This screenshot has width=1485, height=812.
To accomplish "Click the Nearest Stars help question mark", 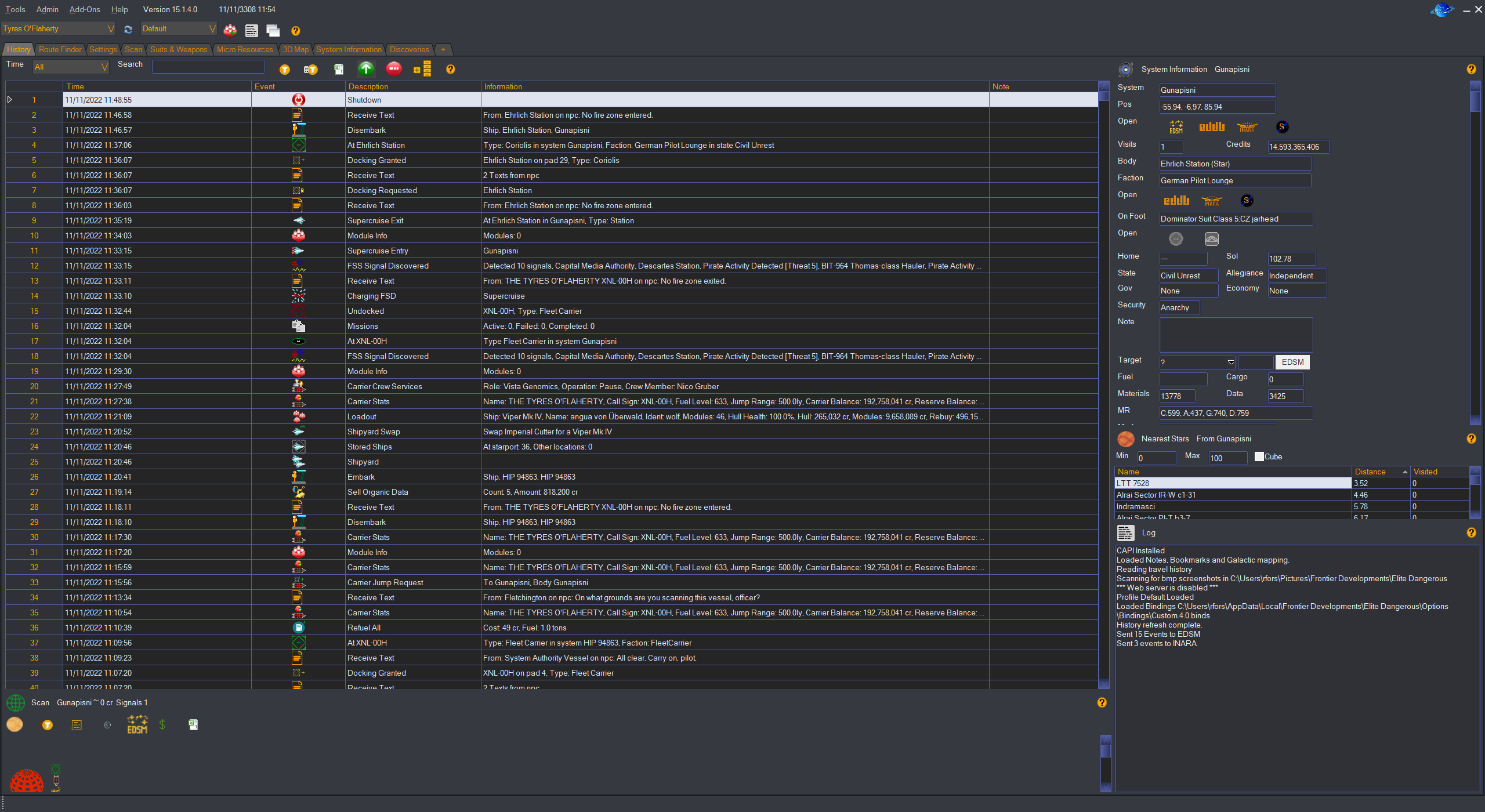I will coord(1472,439).
